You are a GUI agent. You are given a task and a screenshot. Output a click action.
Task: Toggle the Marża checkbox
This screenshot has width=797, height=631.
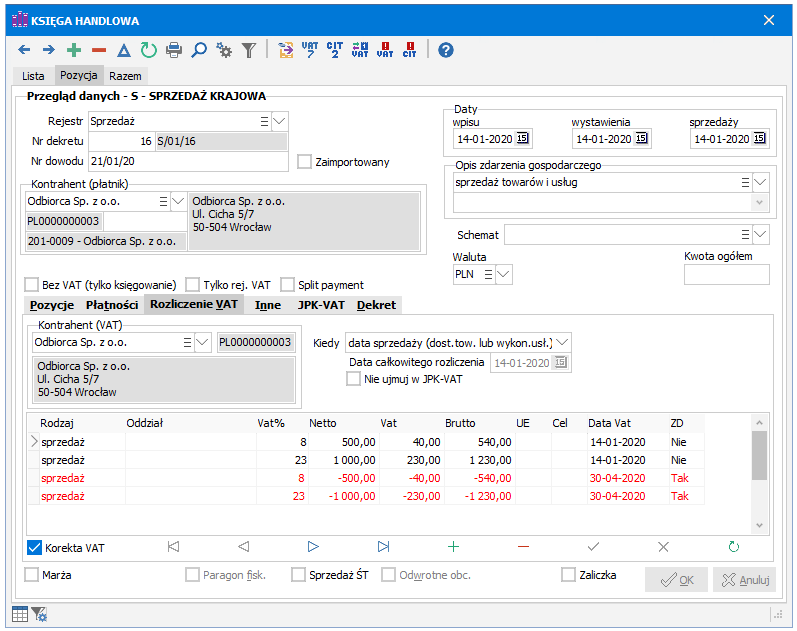pos(32,575)
